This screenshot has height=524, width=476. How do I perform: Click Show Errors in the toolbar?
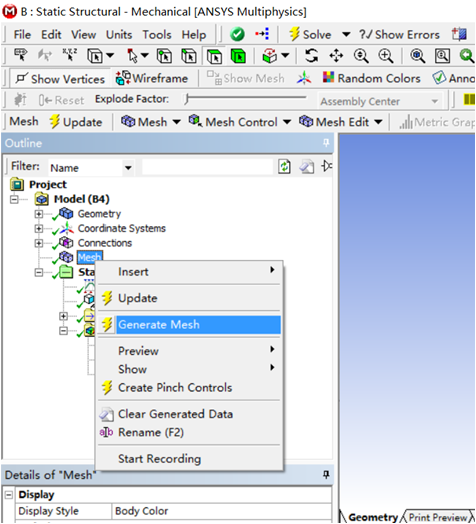tap(399, 34)
